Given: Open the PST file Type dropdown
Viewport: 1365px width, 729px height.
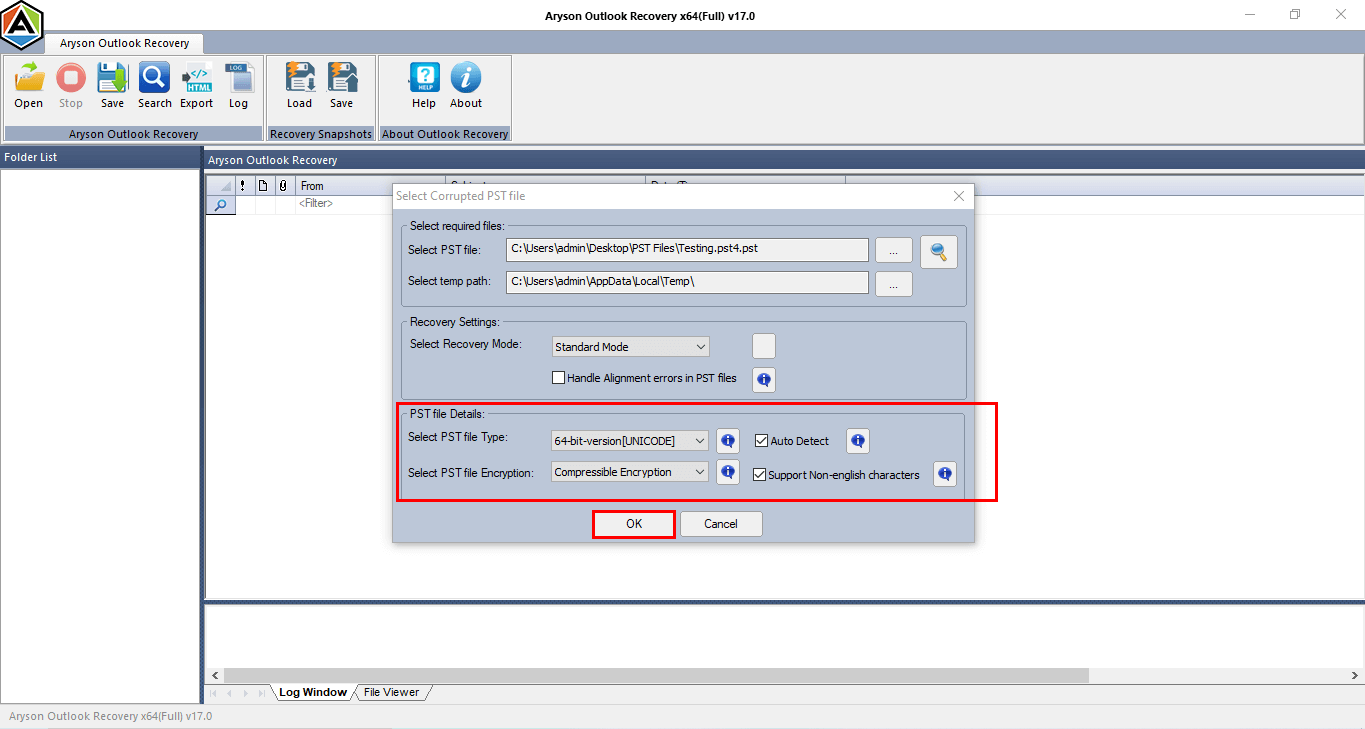Looking at the screenshot, I should (631, 441).
